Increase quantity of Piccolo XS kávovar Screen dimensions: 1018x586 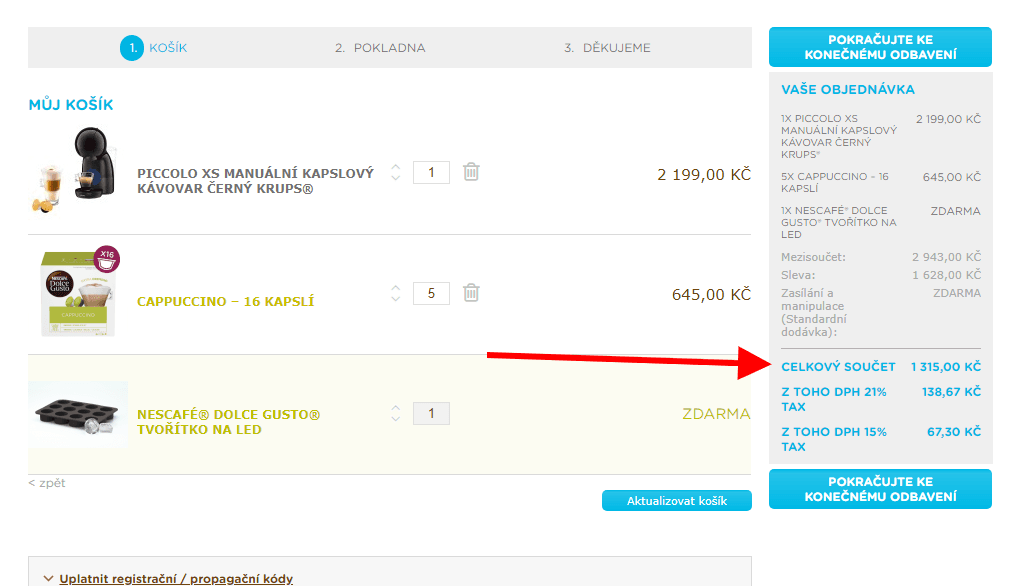pos(395,167)
